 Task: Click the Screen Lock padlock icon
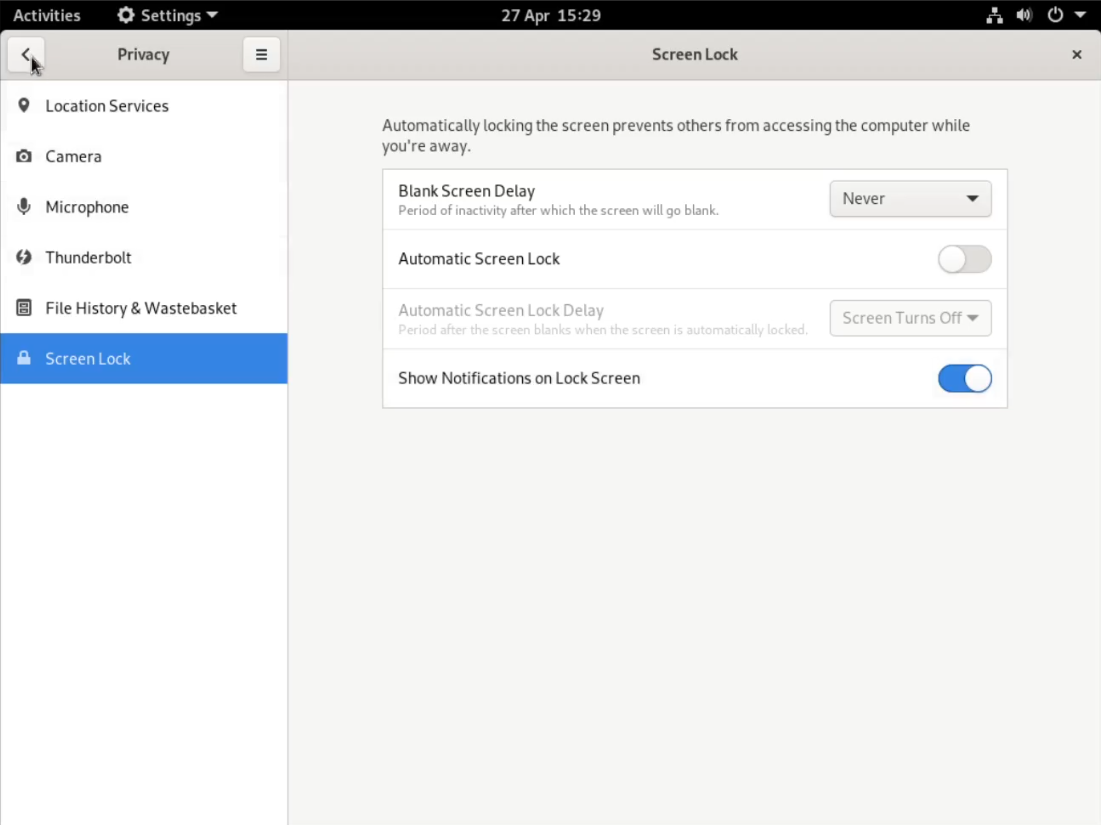tap(24, 358)
